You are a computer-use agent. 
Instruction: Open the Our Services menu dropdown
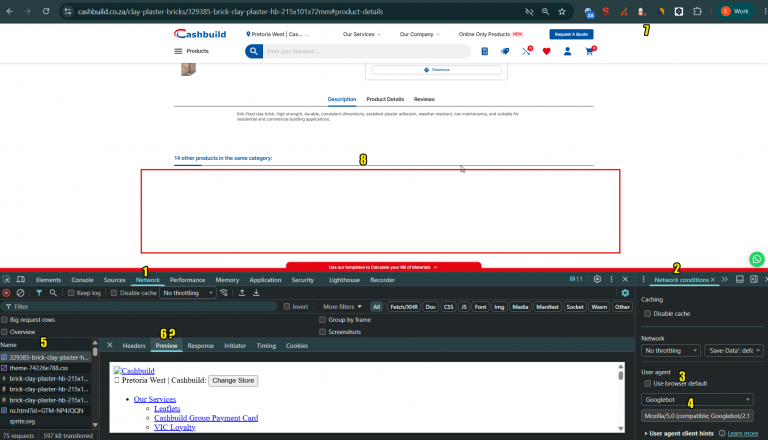click(x=361, y=34)
